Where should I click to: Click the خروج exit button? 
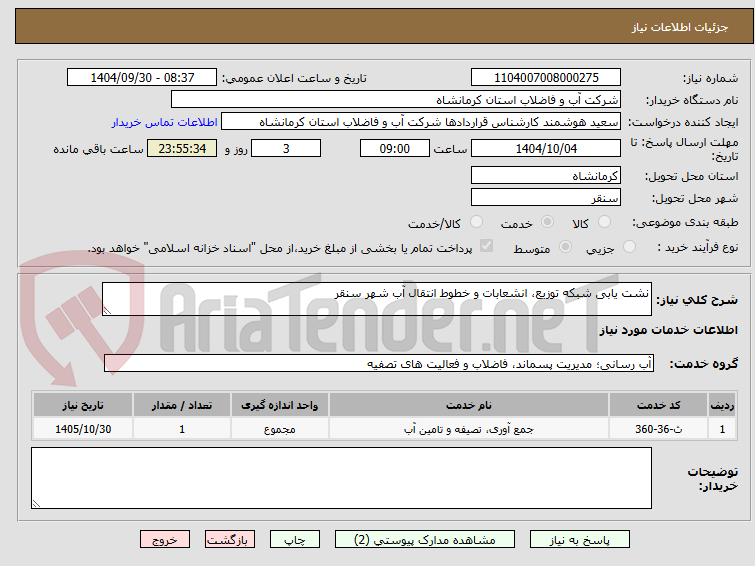[165, 540]
